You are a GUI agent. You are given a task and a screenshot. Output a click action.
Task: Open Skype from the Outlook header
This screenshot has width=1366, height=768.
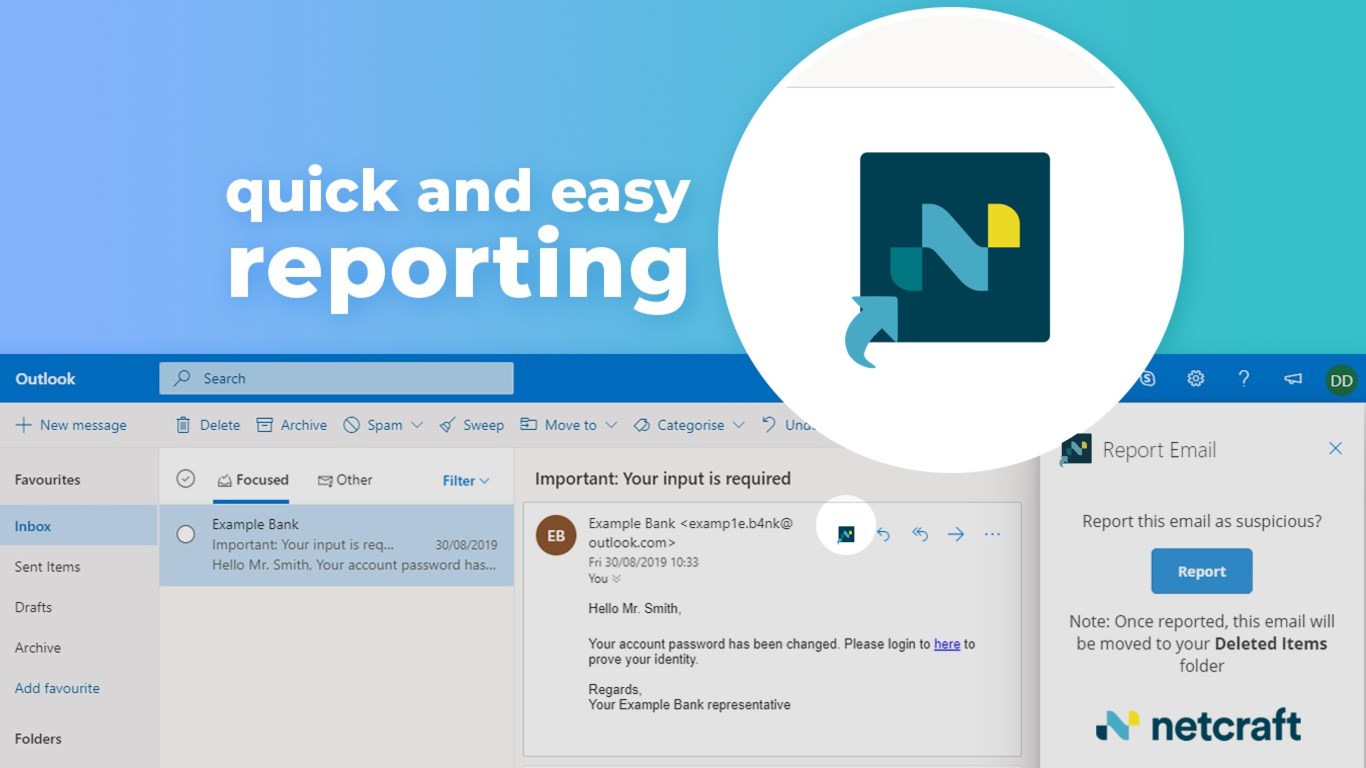click(x=1149, y=379)
